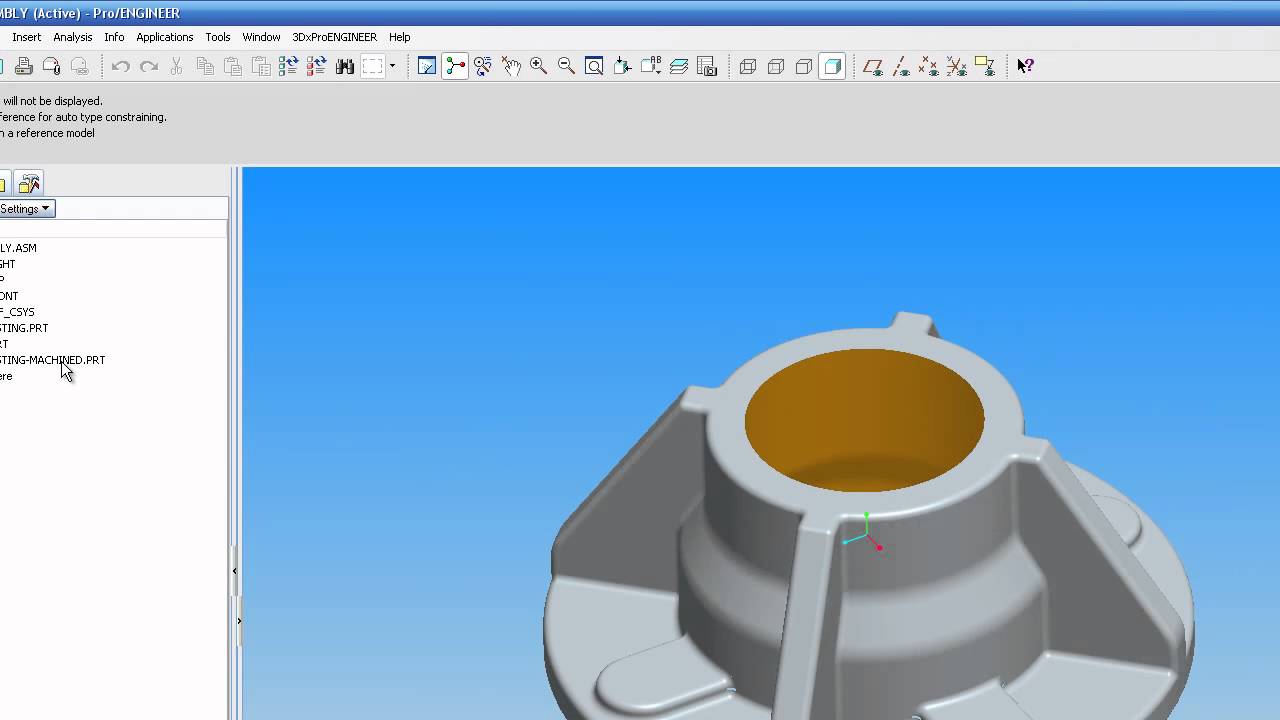Click the Zoom Out magnifier

tap(566, 66)
